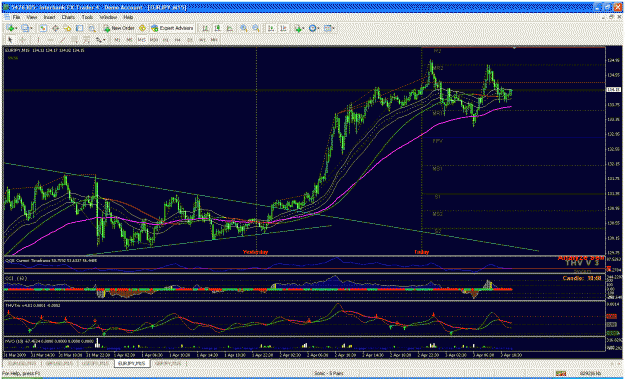This screenshot has height=379, width=625.
Task: Open the New Chart toolbar icon
Action: (x=11, y=28)
